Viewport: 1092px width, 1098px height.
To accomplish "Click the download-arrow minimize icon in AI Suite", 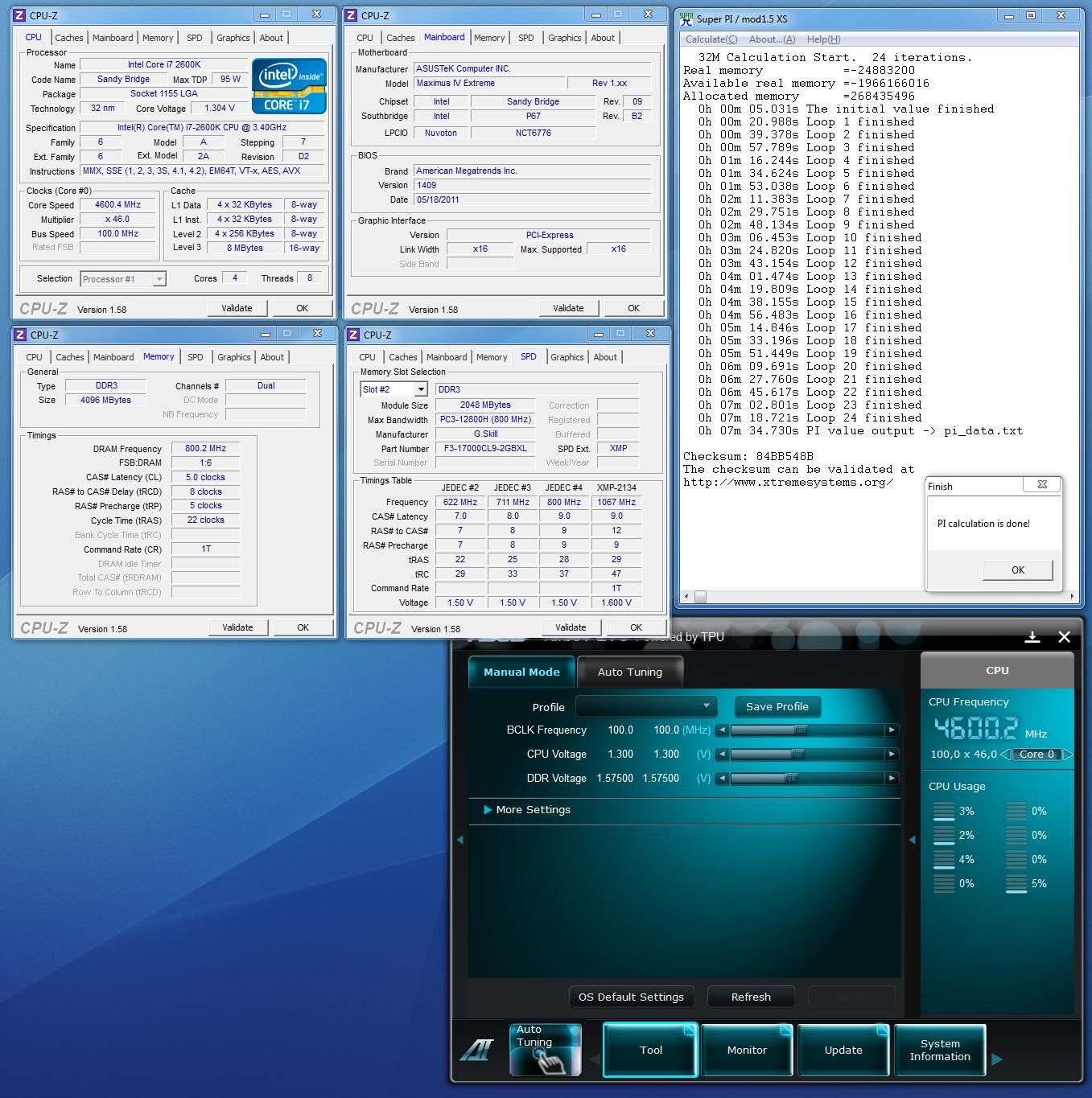I will pos(1032,637).
